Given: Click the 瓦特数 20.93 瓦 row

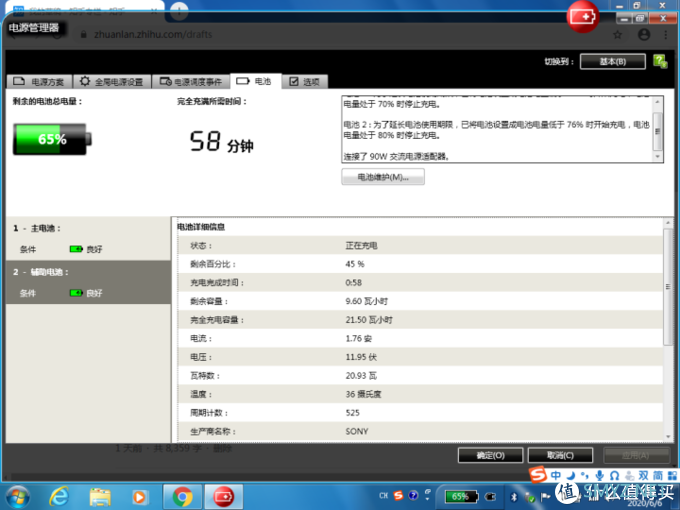Looking at the screenshot, I should [x=420, y=376].
